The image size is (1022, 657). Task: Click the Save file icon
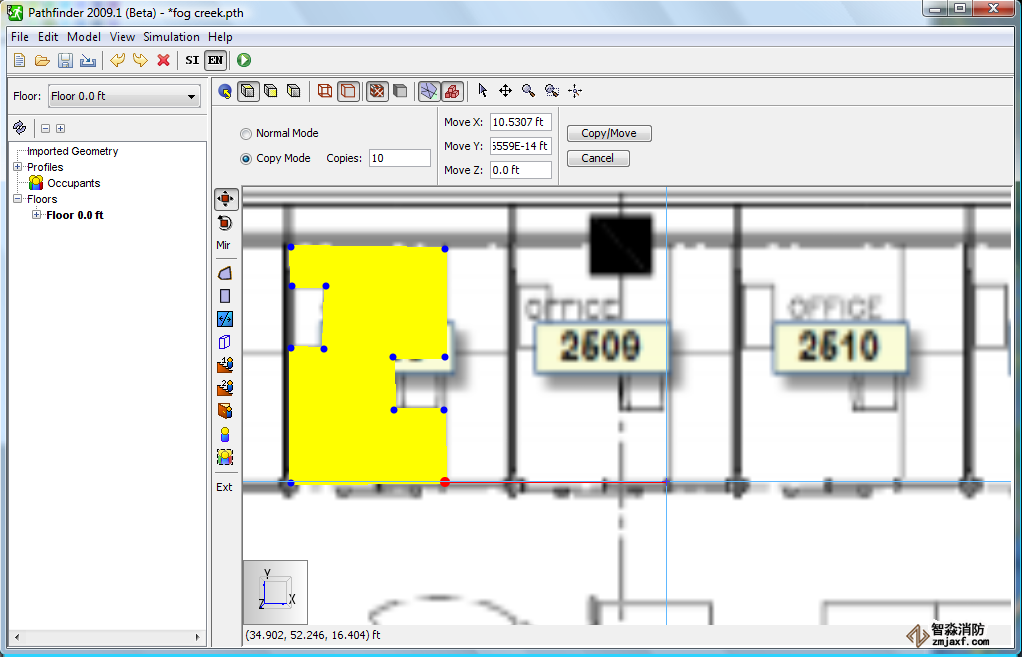click(x=65, y=61)
